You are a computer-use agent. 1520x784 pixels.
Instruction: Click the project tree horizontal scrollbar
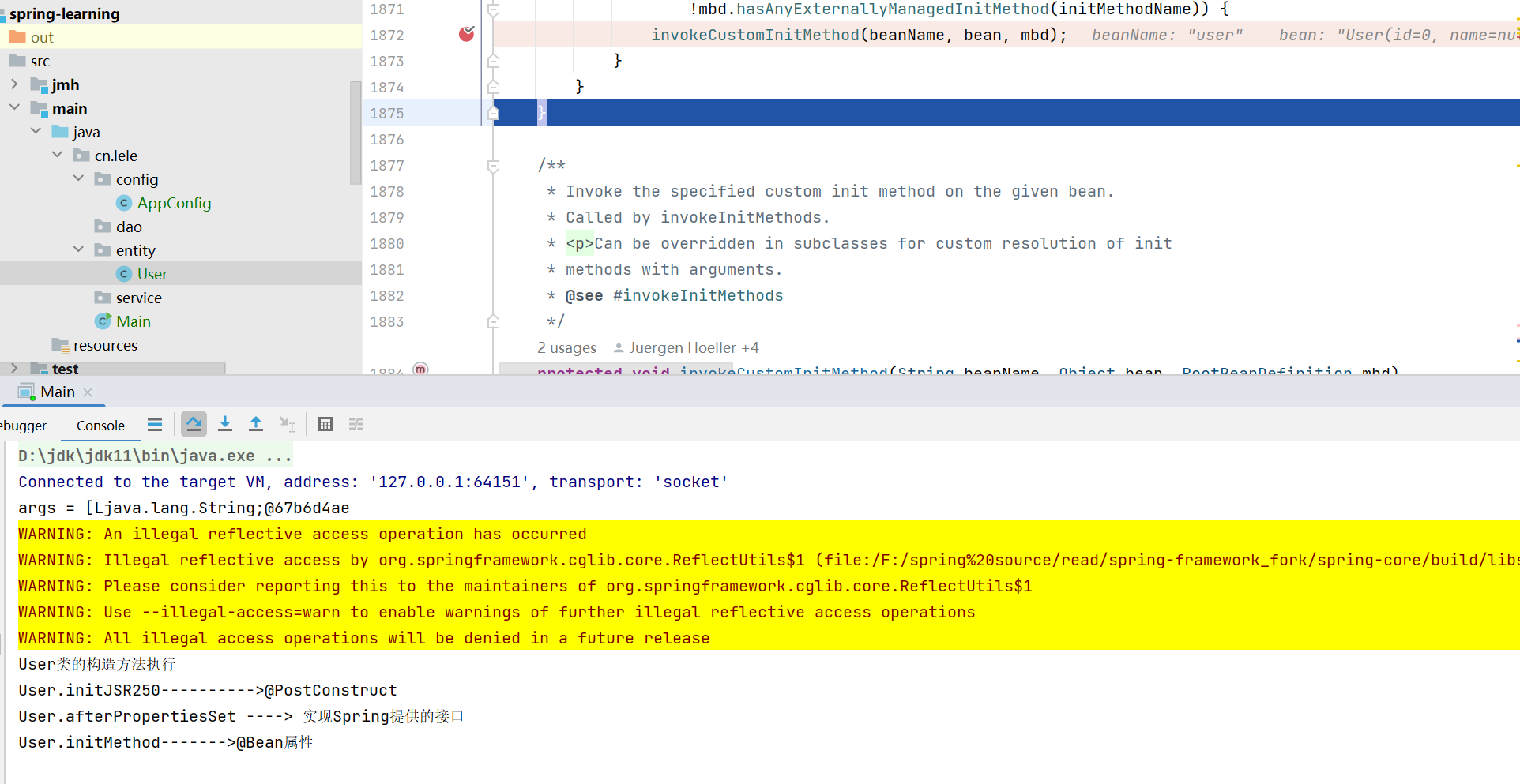pos(112,368)
